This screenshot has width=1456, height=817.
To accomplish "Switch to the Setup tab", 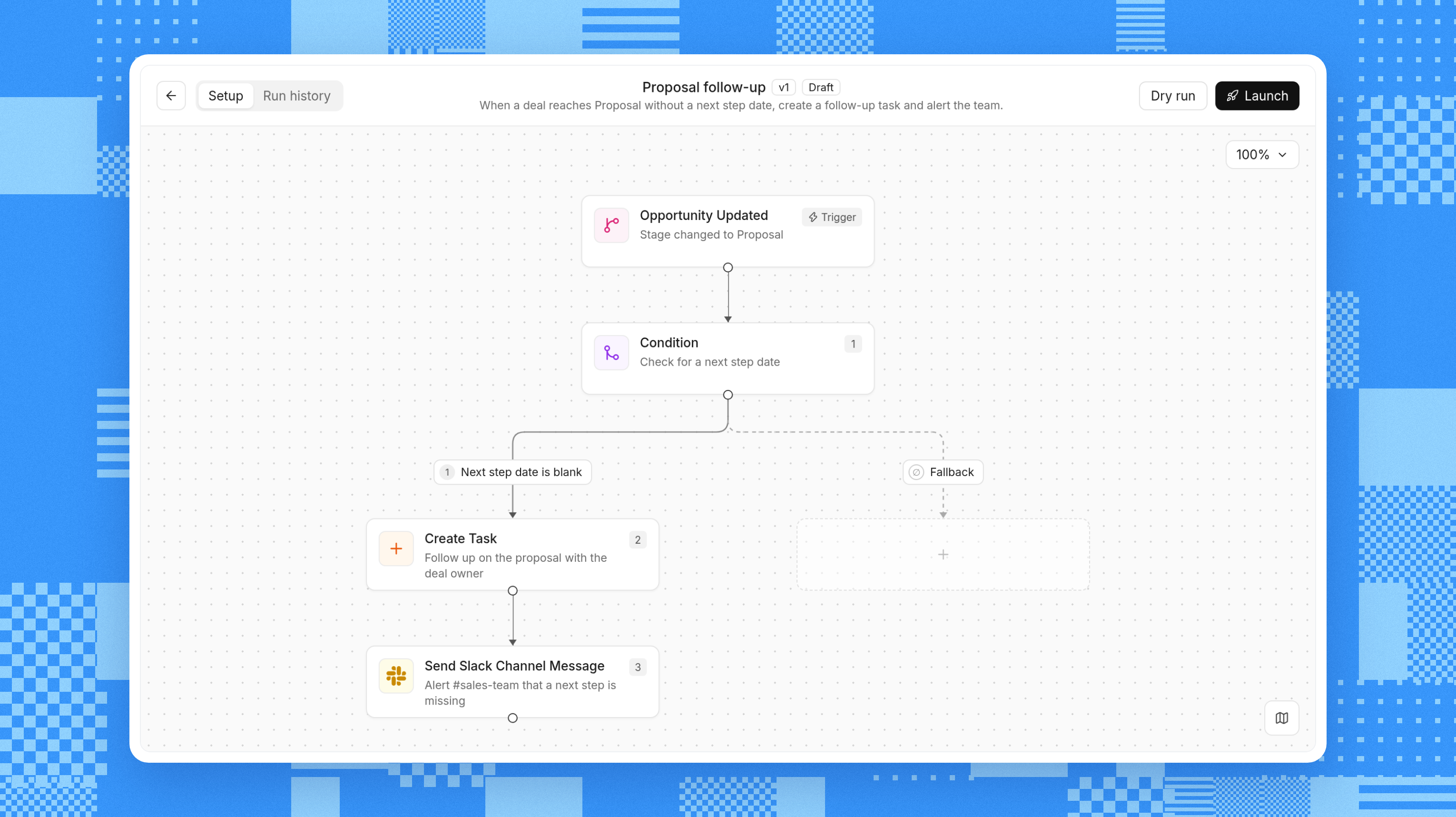I will [226, 96].
